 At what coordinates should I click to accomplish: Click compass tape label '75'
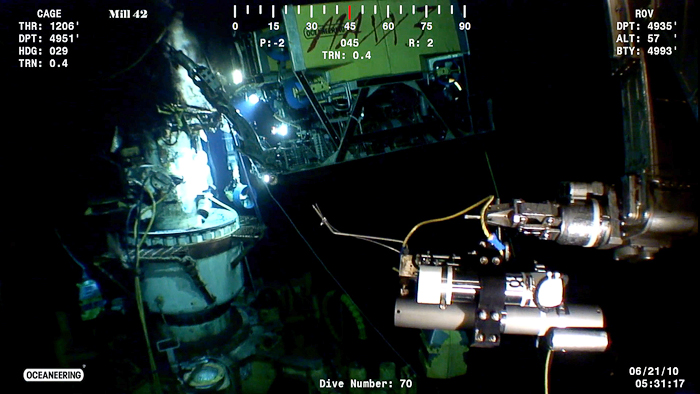point(427,26)
